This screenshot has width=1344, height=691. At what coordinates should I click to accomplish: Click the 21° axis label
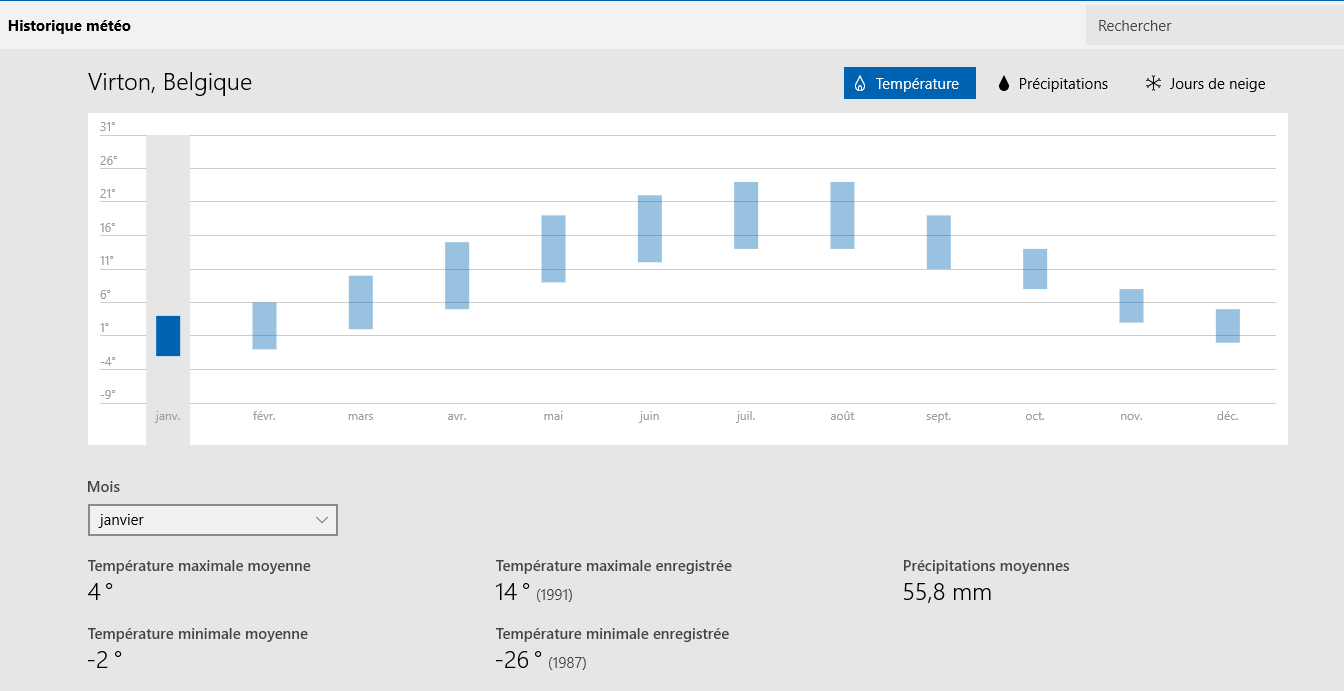point(108,194)
